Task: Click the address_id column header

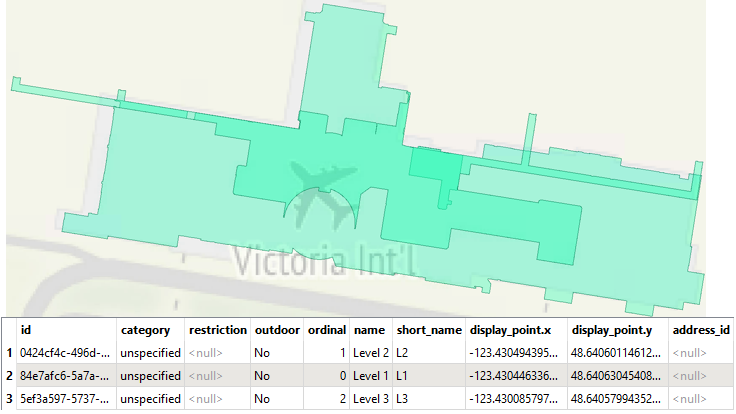Action: coord(701,330)
